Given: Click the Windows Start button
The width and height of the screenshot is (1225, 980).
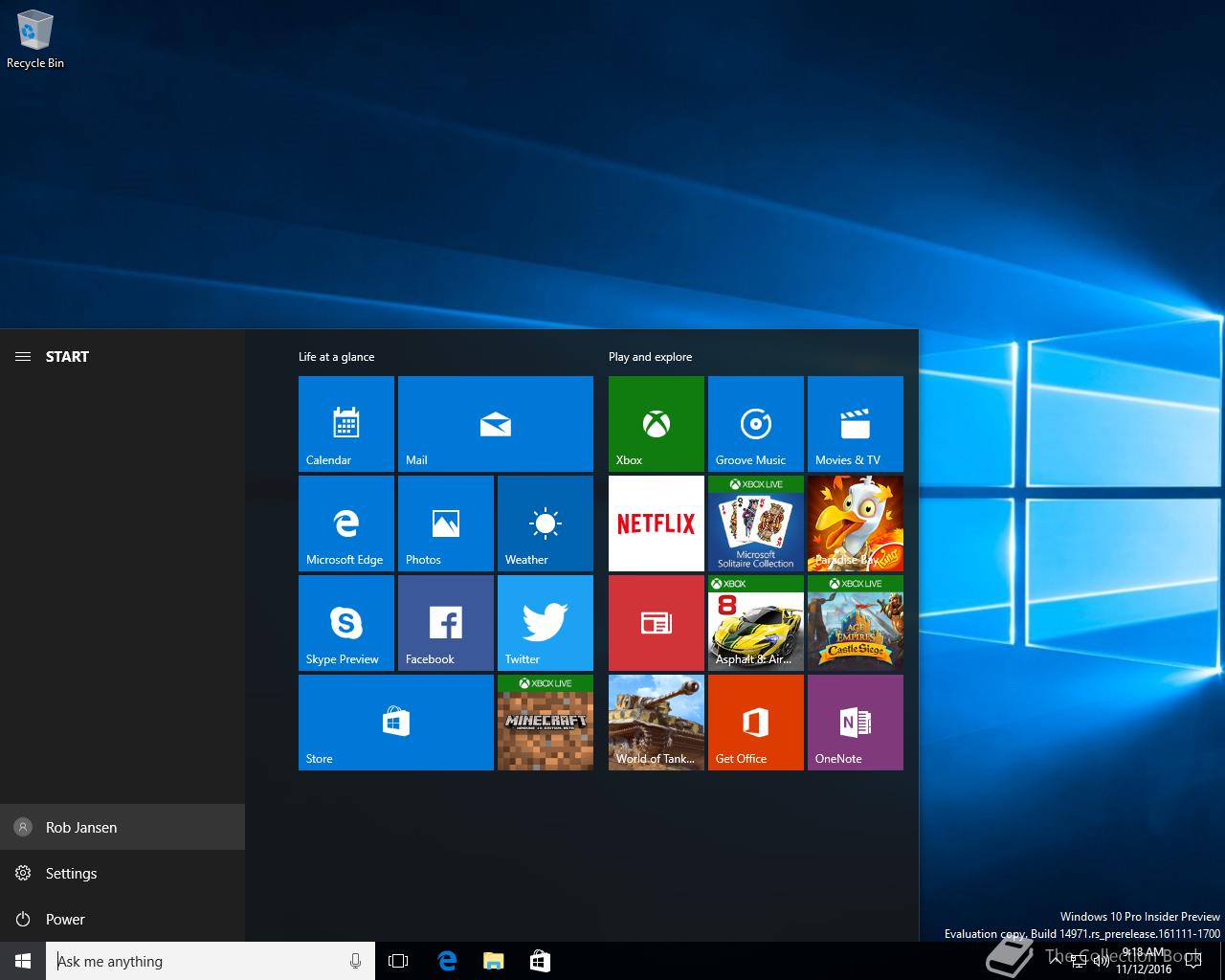Looking at the screenshot, I should pyautogui.click(x=23, y=961).
